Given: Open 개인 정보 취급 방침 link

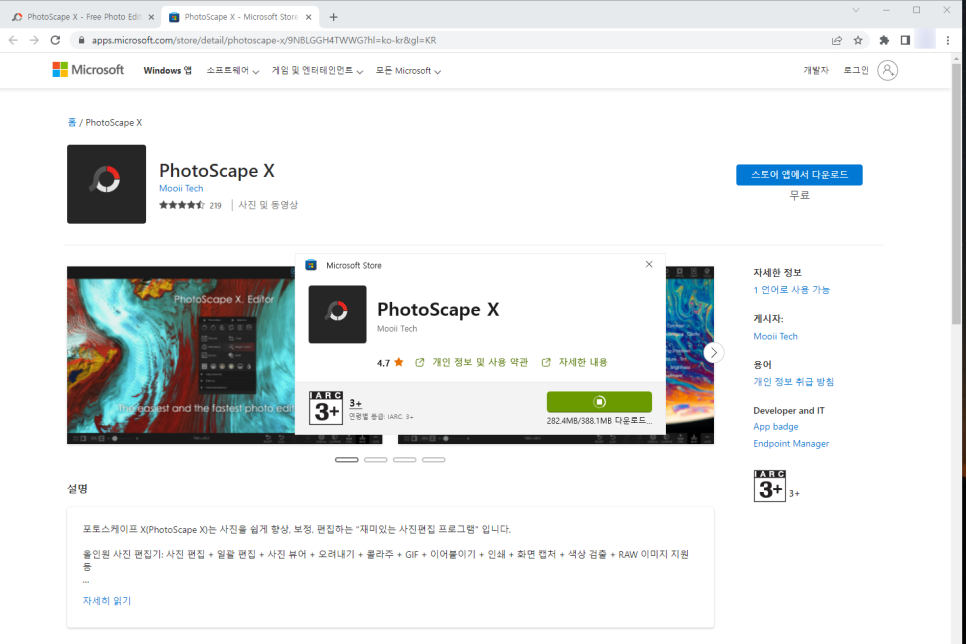Looking at the screenshot, I should pyautogui.click(x=794, y=381).
